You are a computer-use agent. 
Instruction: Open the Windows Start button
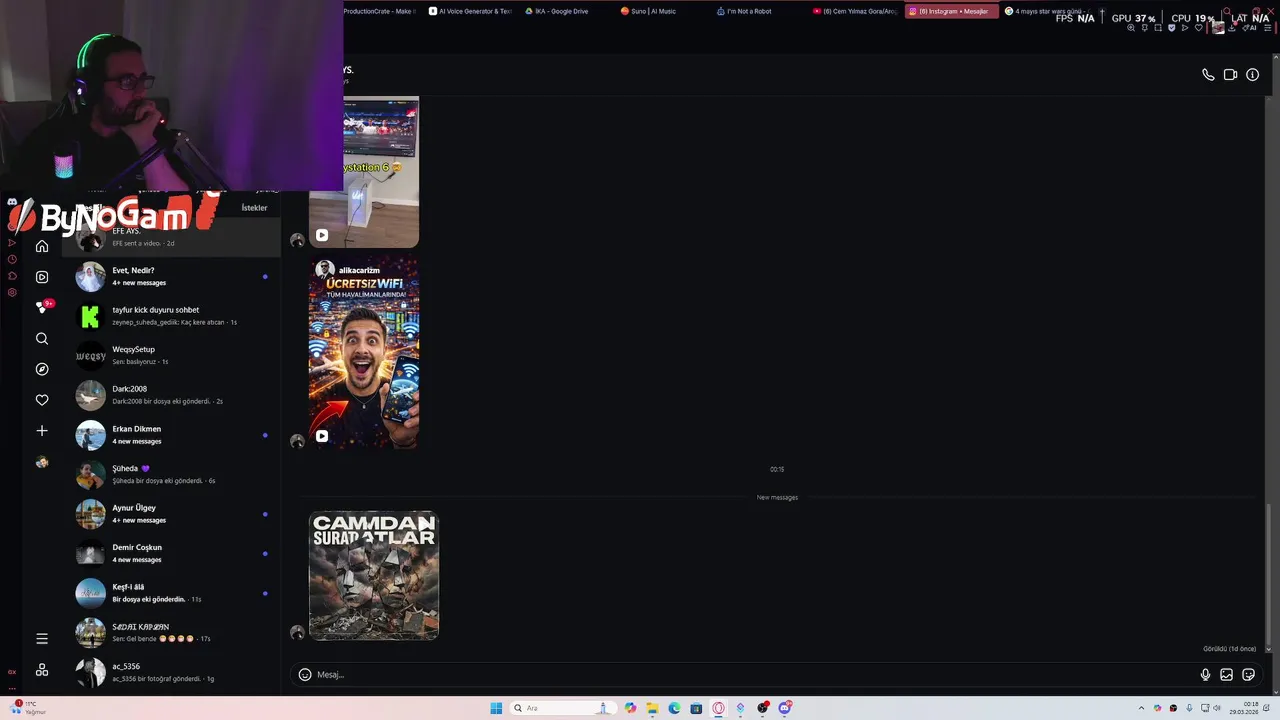[496, 708]
